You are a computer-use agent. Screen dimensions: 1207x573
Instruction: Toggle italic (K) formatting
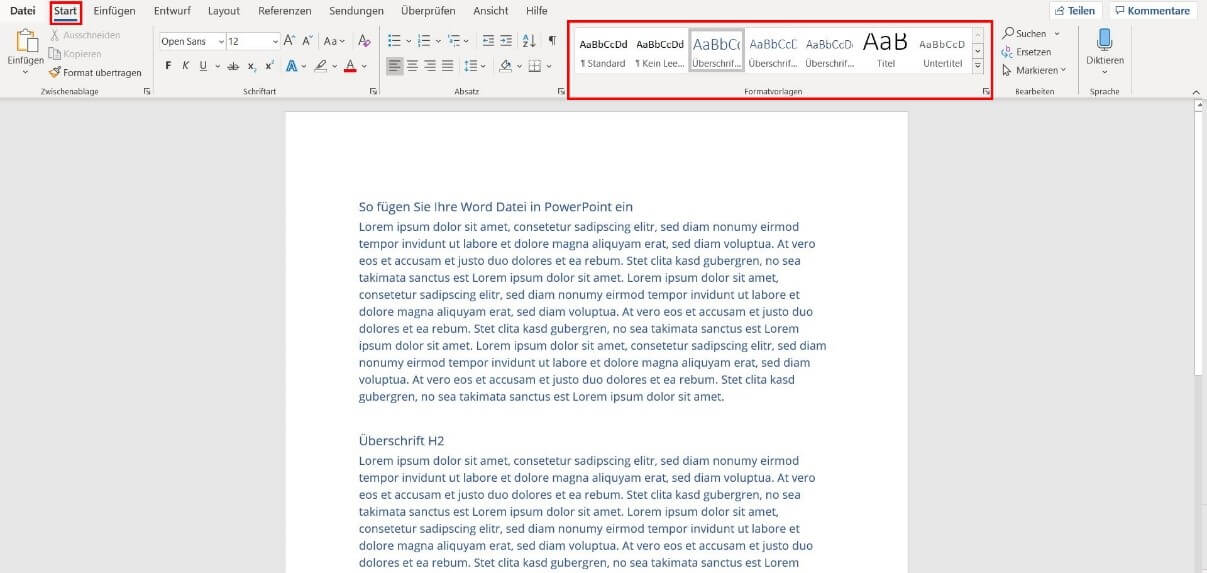pos(185,66)
